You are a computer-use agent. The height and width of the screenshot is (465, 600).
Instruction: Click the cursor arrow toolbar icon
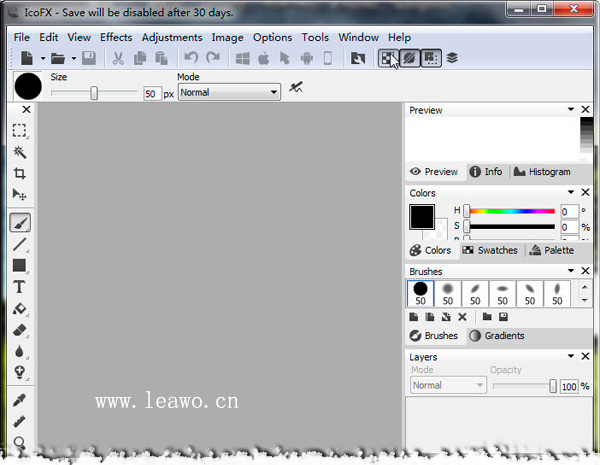tap(285, 58)
